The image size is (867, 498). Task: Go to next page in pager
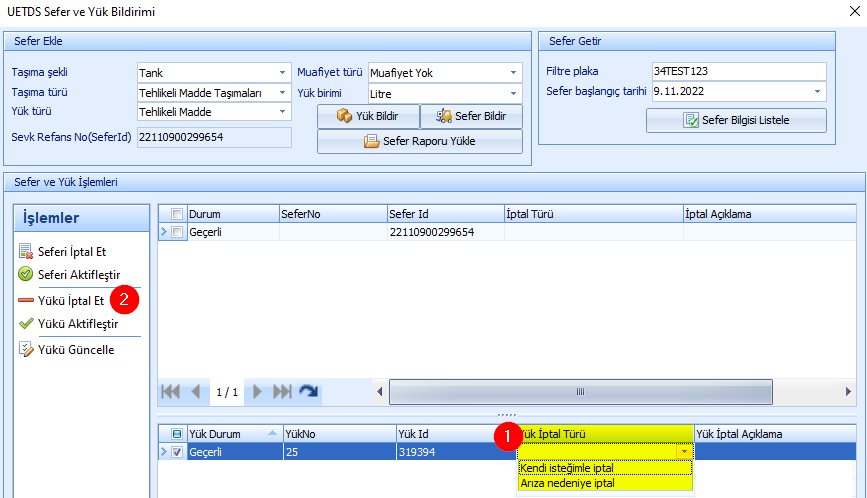[x=258, y=392]
